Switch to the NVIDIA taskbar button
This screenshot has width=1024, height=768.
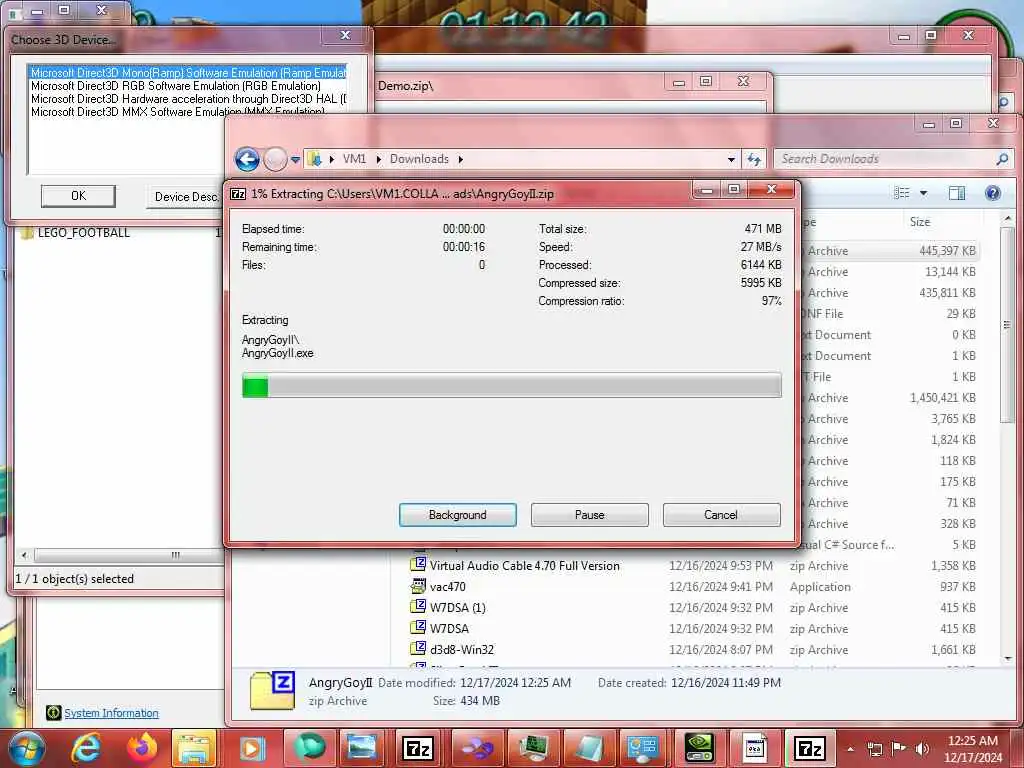(698, 748)
